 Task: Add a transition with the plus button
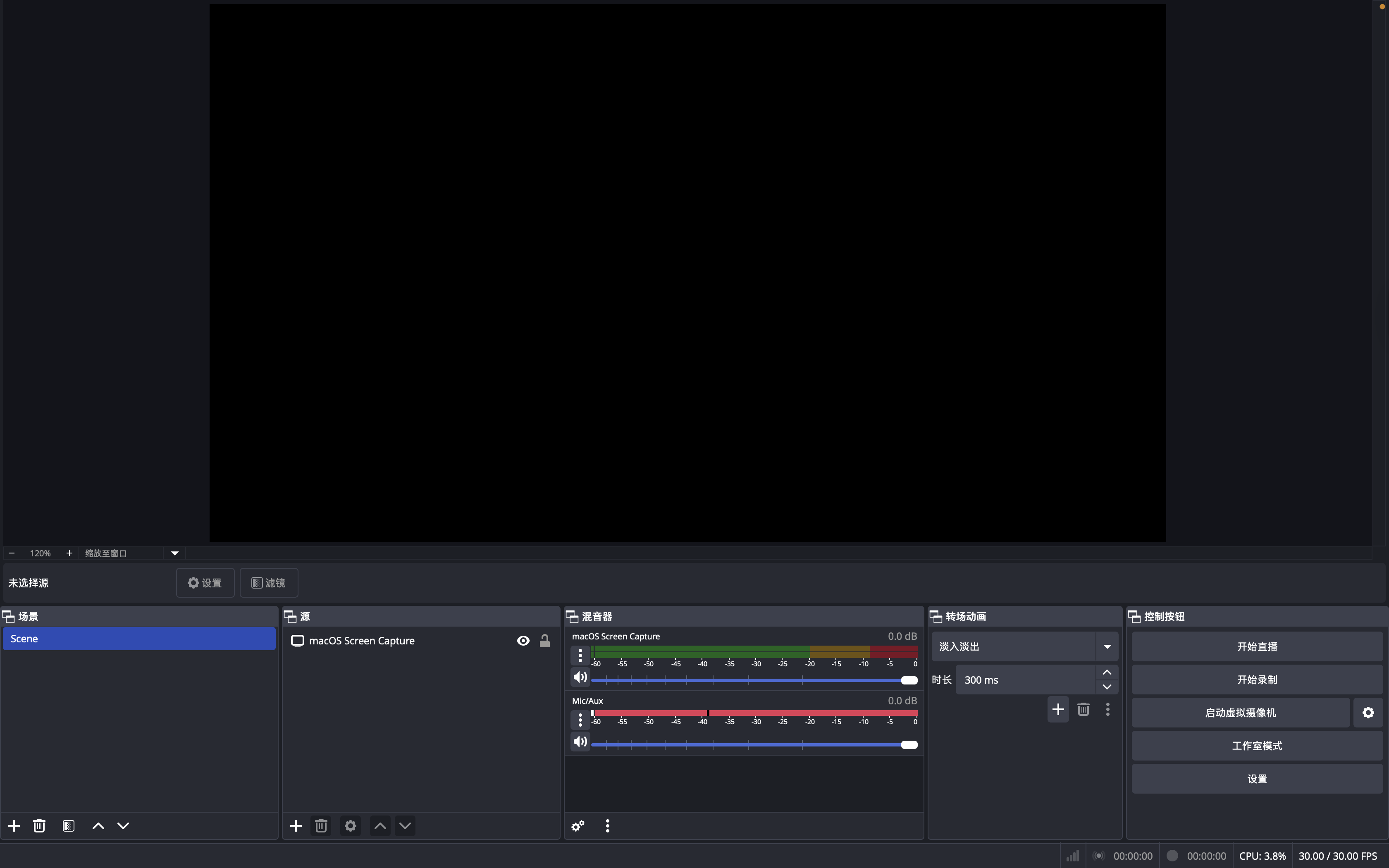pos(1058,710)
